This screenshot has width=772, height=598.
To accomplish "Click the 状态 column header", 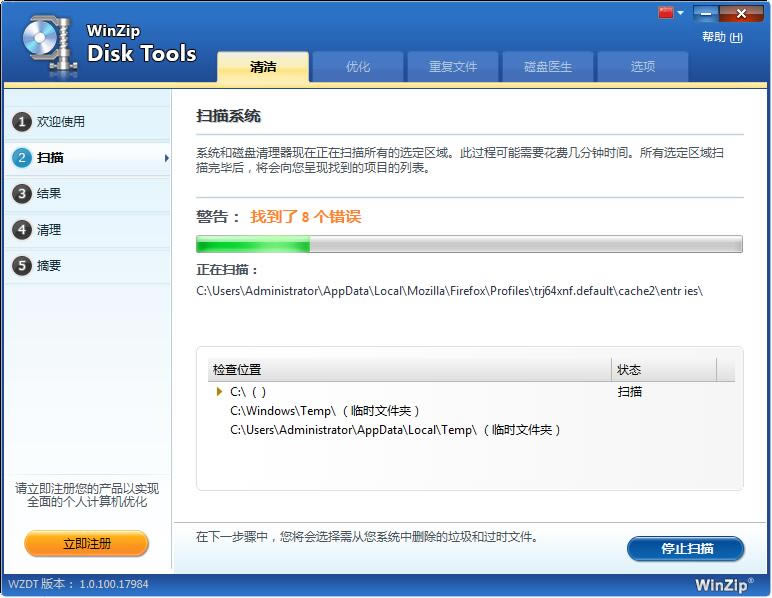I will 664,370.
